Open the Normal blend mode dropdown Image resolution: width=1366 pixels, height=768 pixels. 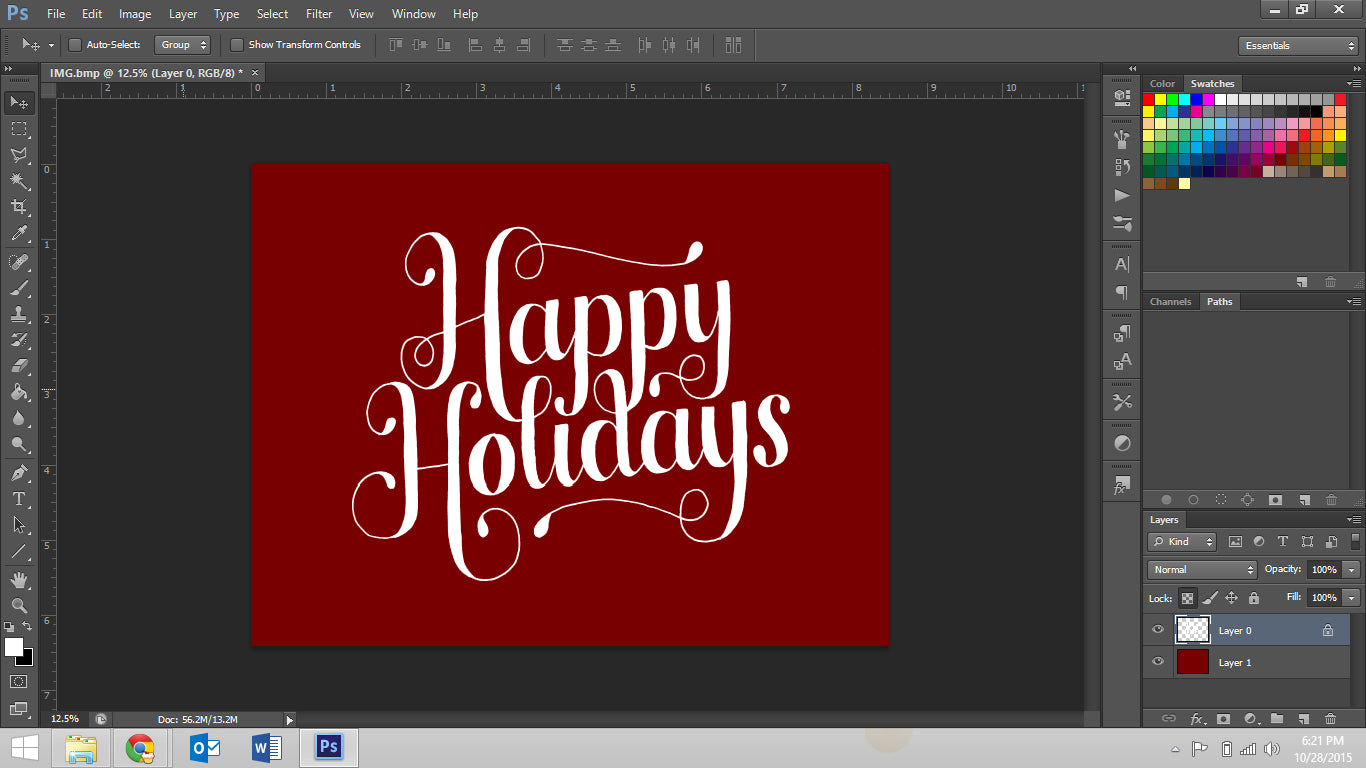(x=1202, y=570)
